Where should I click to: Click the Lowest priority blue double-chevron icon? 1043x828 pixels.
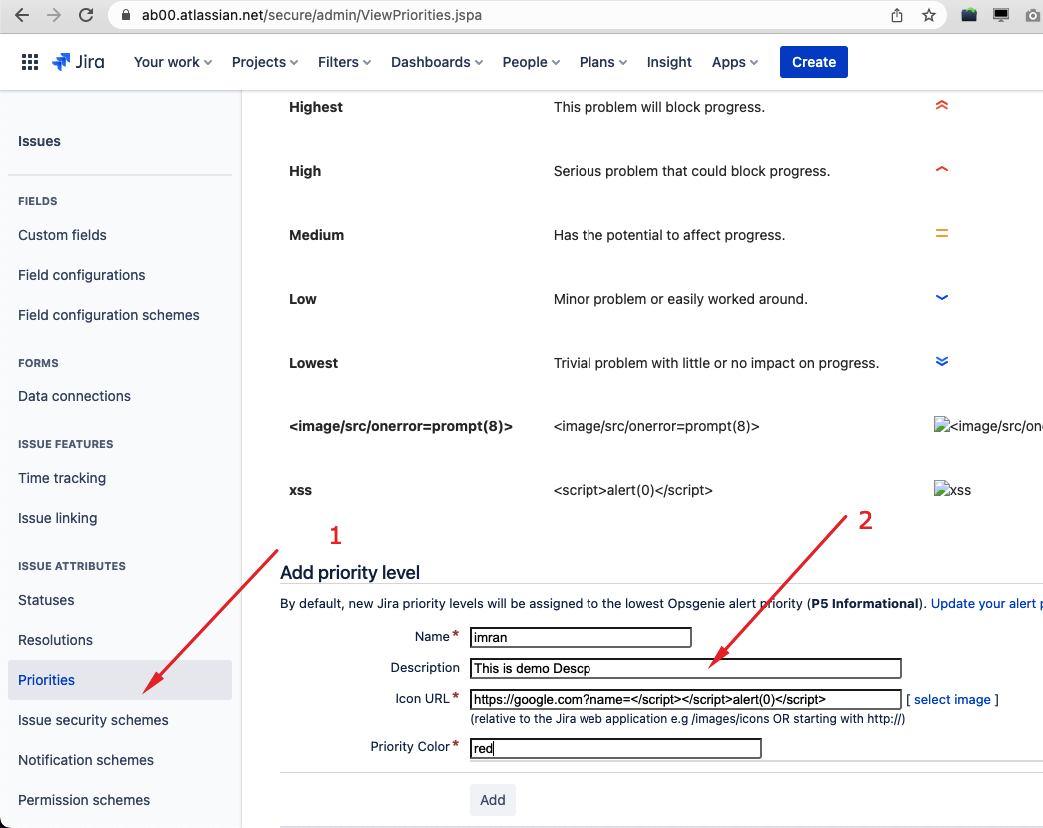941,362
